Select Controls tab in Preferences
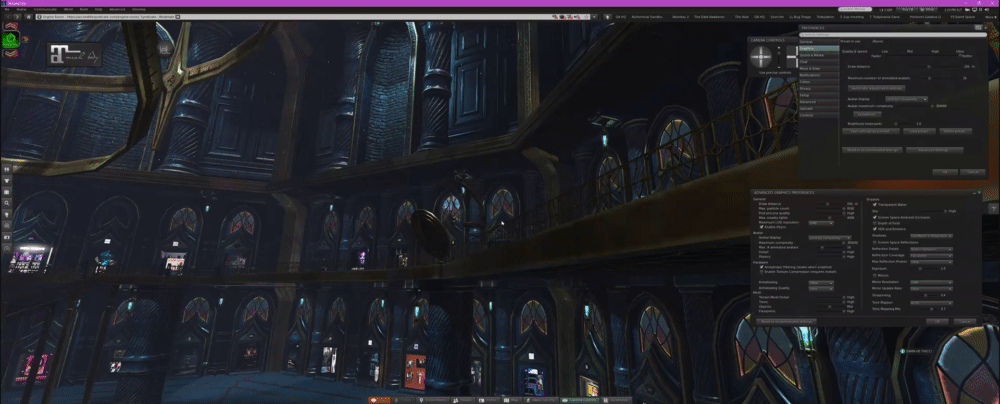 click(819, 115)
